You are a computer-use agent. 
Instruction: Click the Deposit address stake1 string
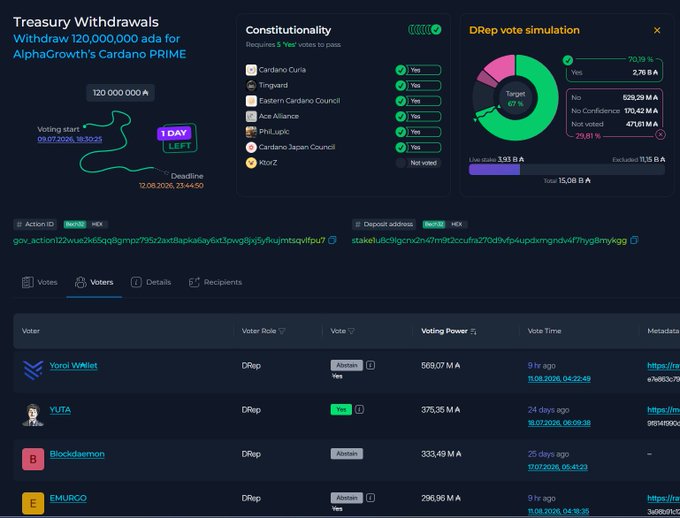pyautogui.click(x=489, y=240)
